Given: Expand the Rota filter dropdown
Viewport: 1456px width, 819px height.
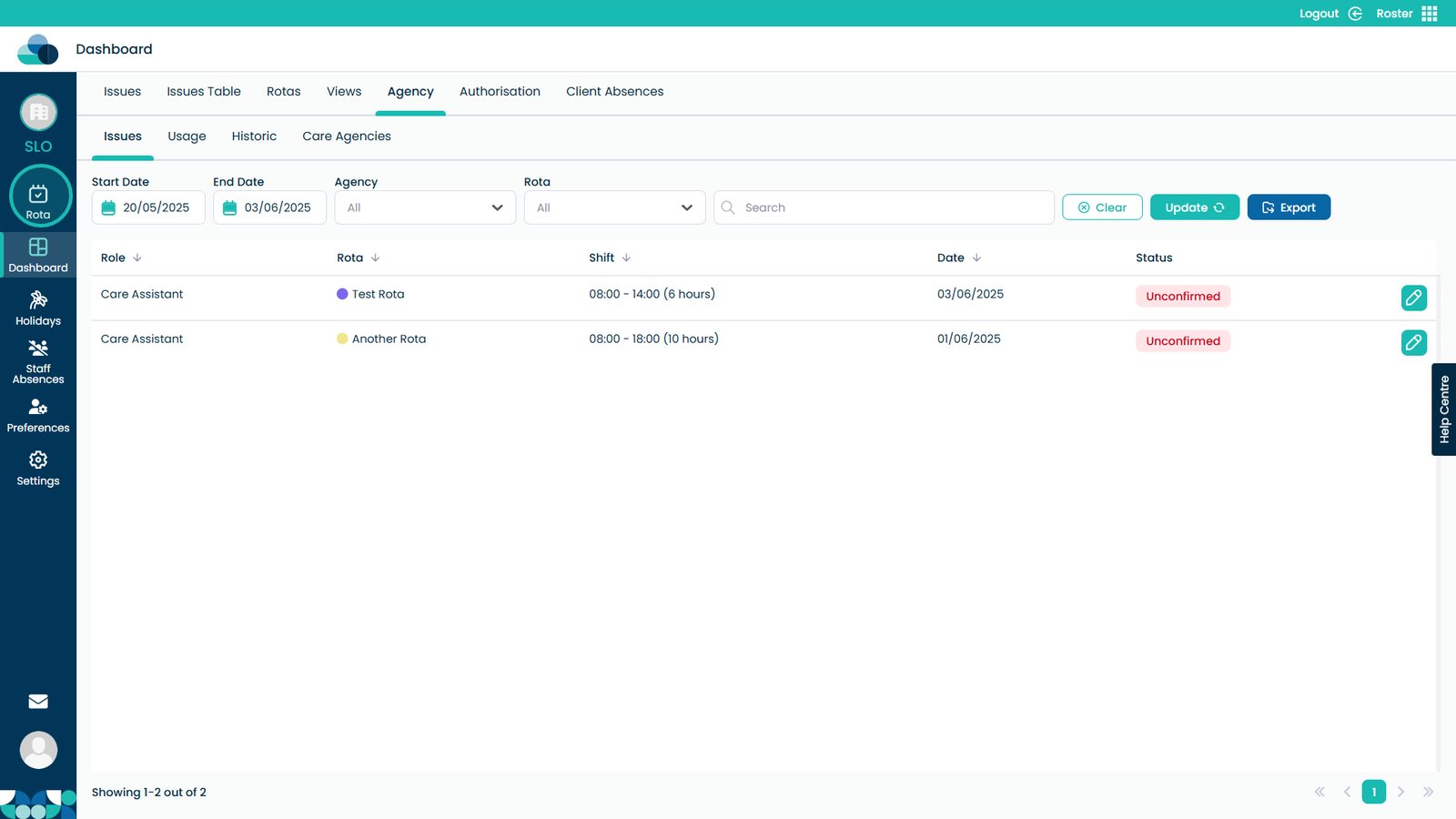Looking at the screenshot, I should pyautogui.click(x=614, y=207).
